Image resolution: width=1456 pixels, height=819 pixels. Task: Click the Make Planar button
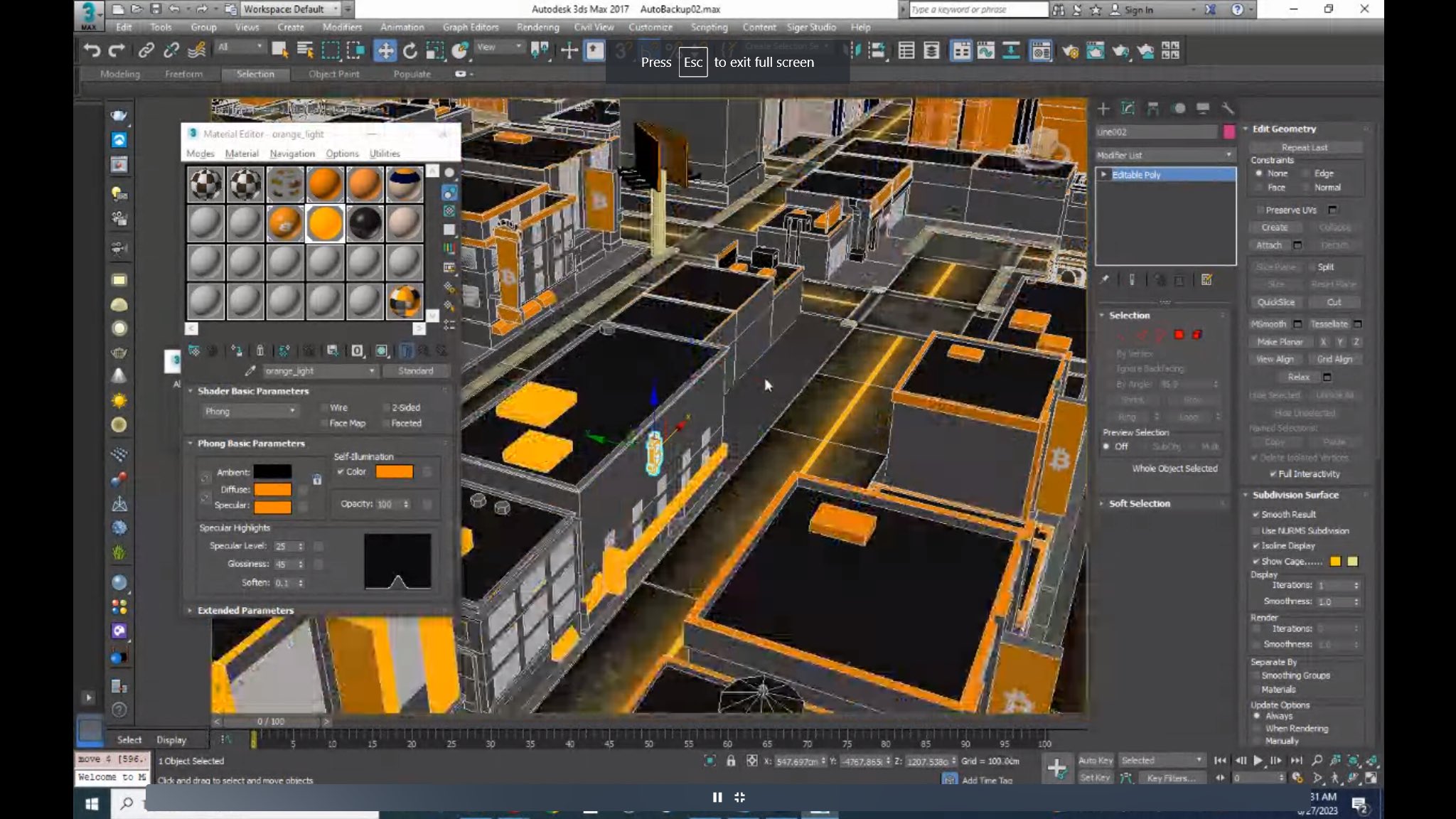click(x=1280, y=342)
